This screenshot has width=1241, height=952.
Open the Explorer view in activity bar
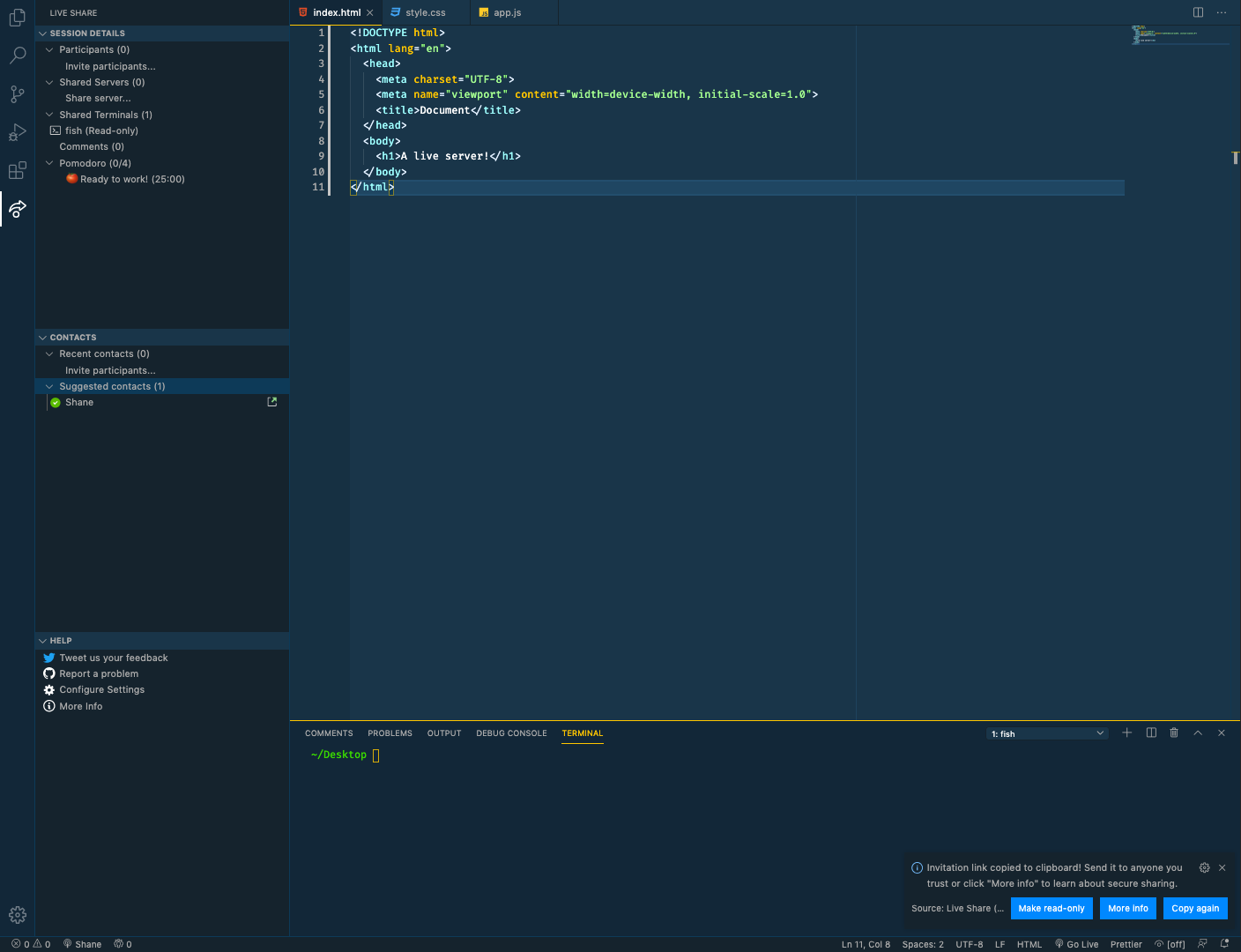[17, 18]
